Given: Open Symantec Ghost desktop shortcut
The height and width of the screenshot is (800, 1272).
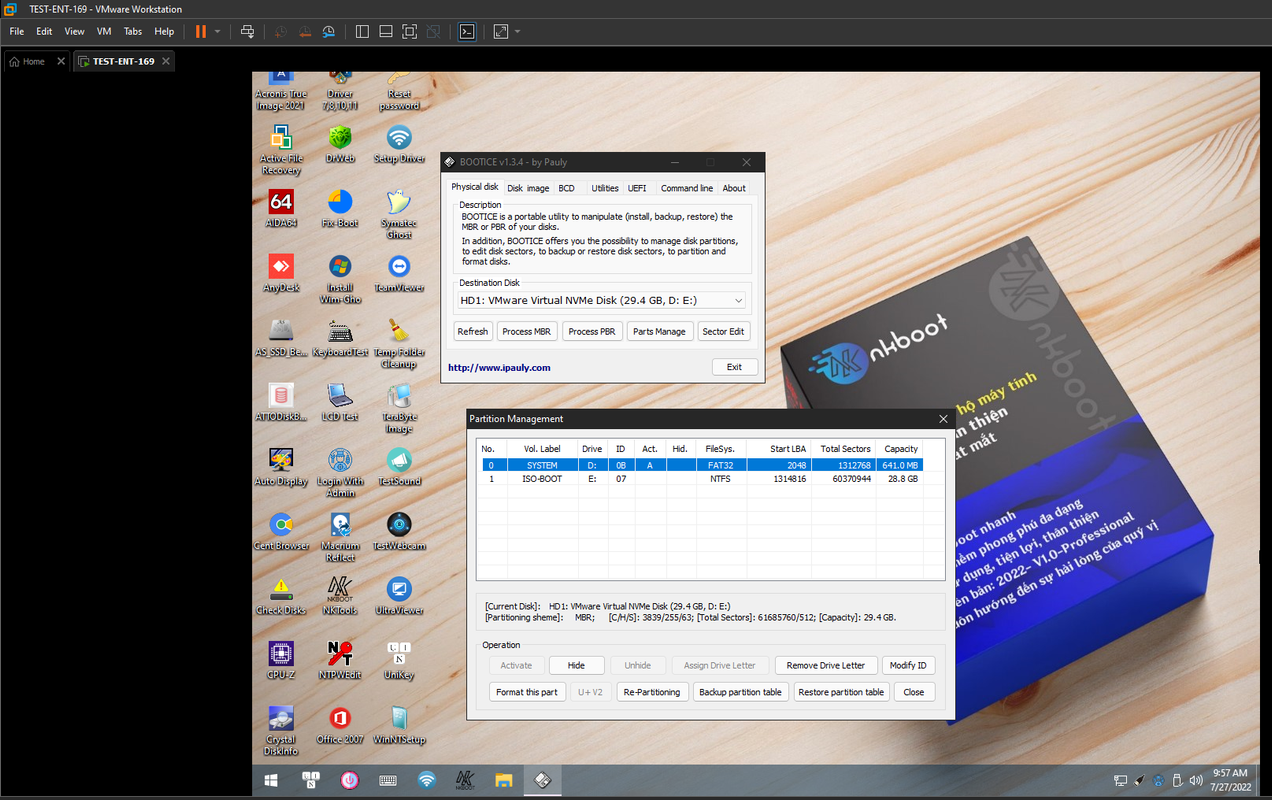Looking at the screenshot, I should point(399,213).
